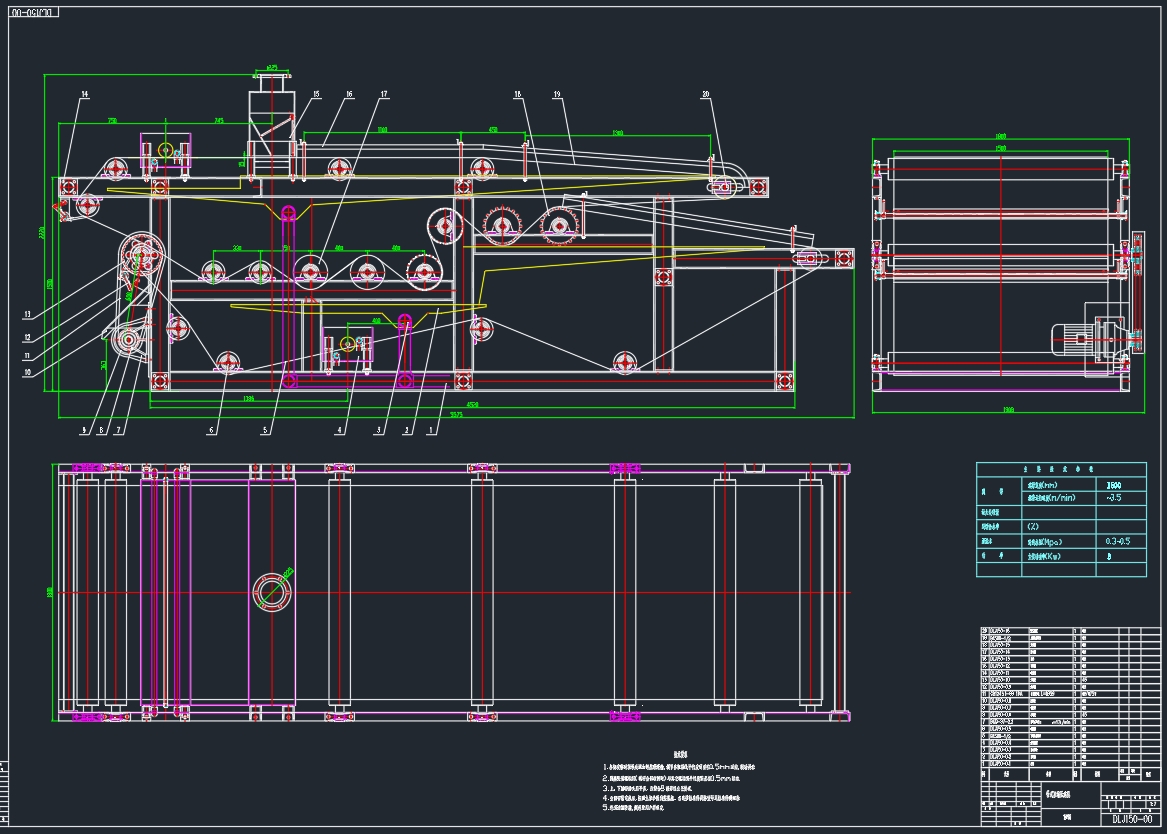1167x834 pixels.
Task: Click part callout number 10 on the left
Action: (28, 372)
